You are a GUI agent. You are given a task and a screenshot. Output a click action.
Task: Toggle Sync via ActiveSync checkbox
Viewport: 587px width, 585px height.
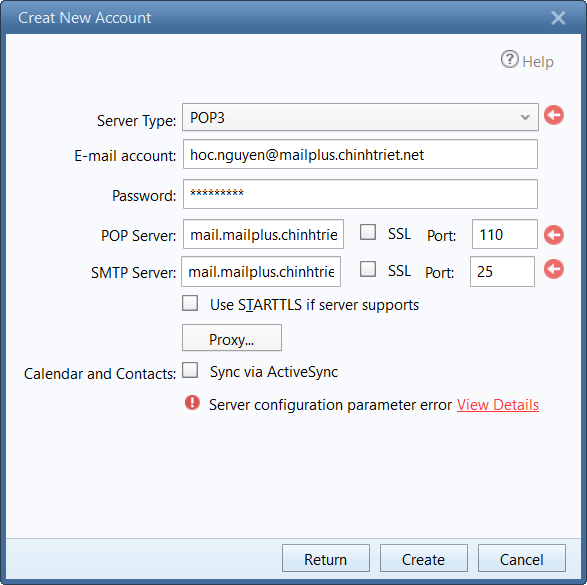[x=190, y=370]
